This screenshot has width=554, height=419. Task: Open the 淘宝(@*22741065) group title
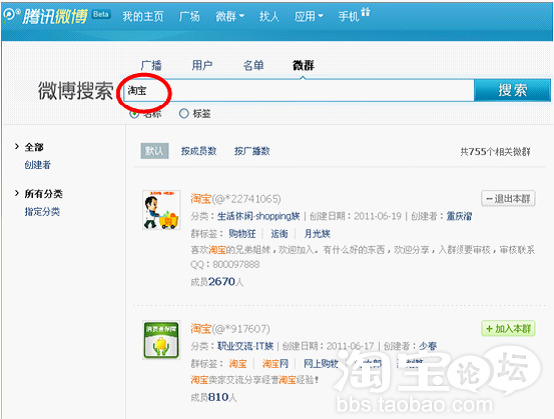(x=236, y=199)
